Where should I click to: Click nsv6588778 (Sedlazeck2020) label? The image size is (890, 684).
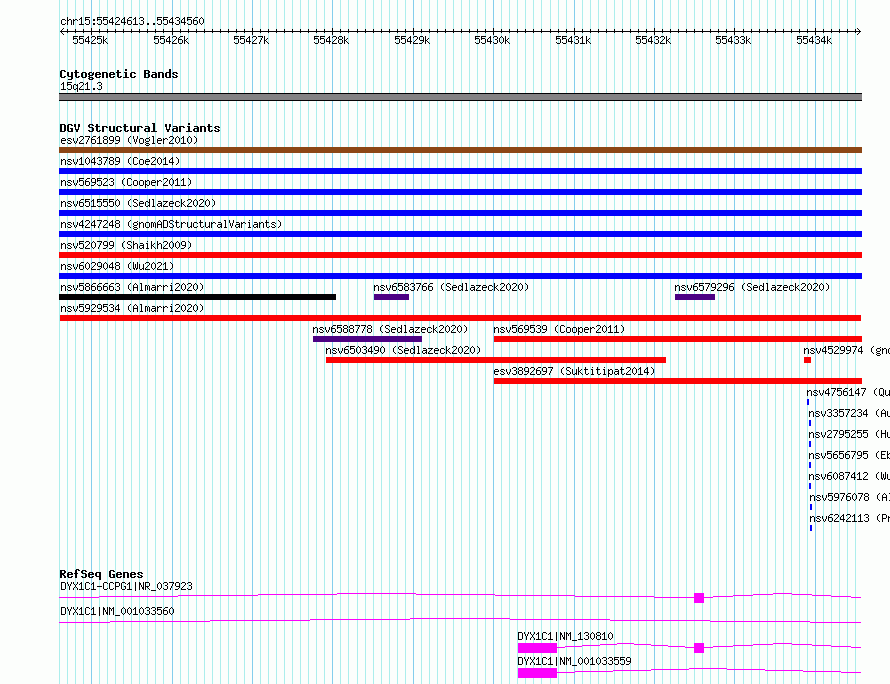390,329
